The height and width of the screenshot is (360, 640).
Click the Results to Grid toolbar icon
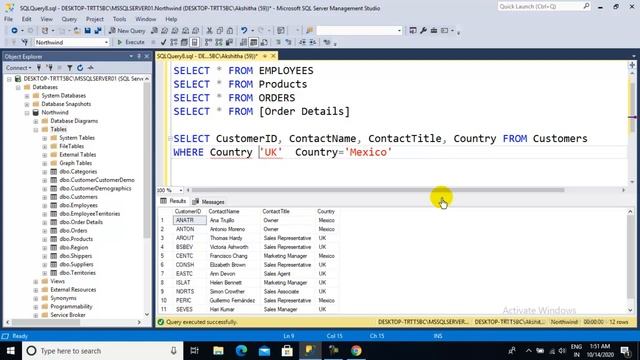tap(254, 42)
